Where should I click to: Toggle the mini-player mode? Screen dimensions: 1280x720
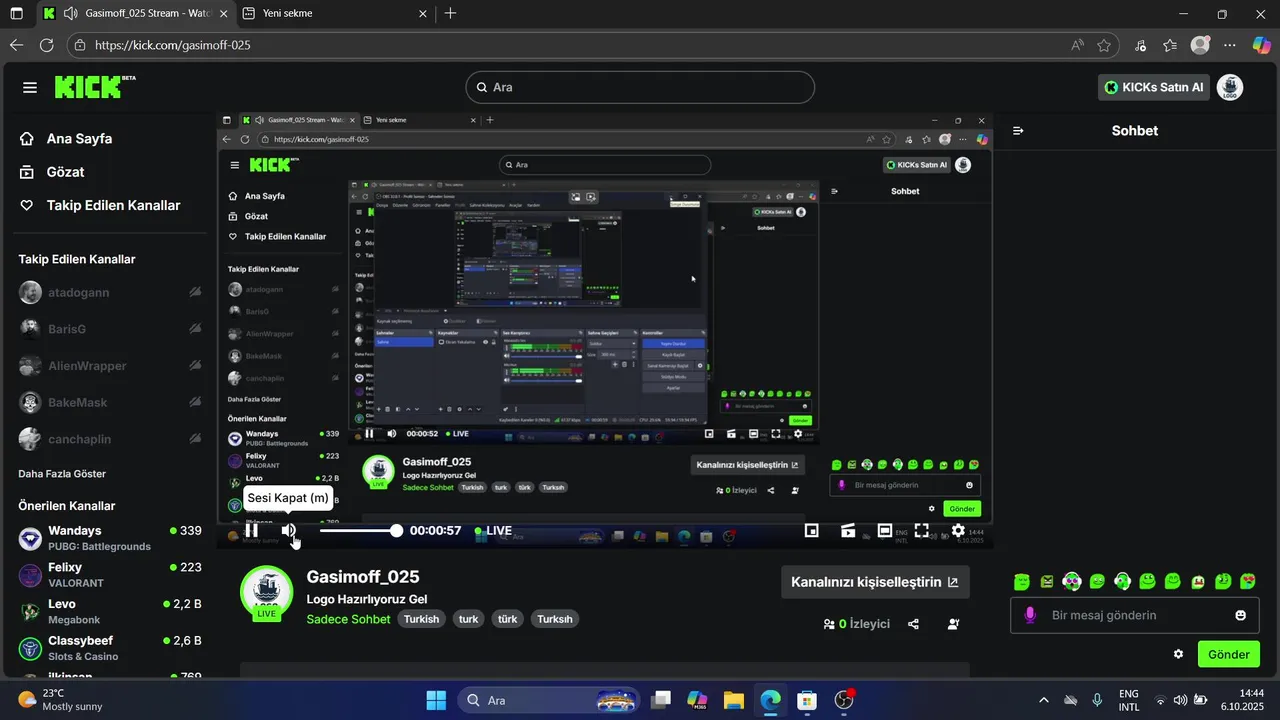click(812, 531)
